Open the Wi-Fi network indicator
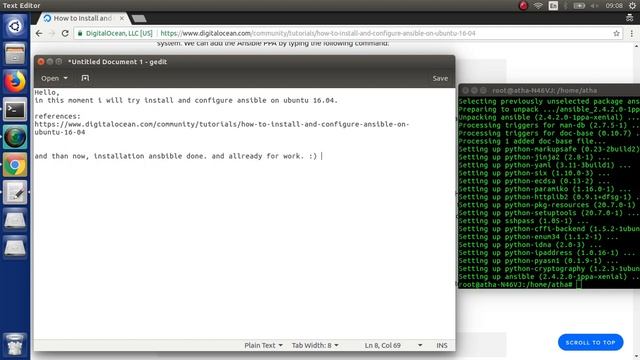The height and width of the screenshot is (360, 640). (x=538, y=6)
